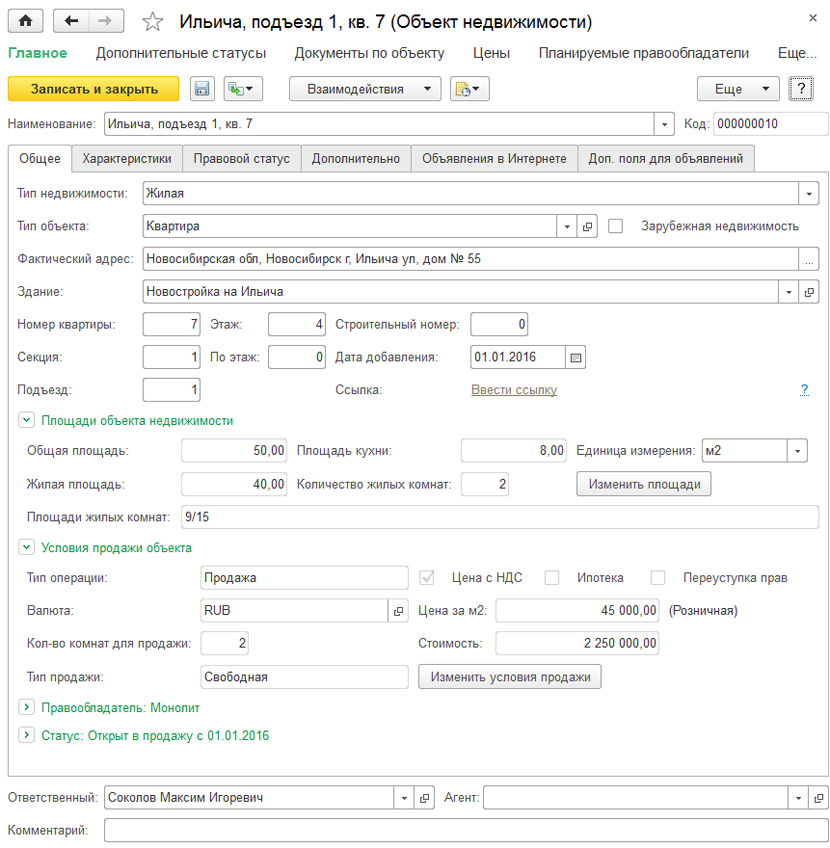This screenshot has width=830, height=848.
Task: Switch to the Характеристики tab
Action: tap(127, 158)
